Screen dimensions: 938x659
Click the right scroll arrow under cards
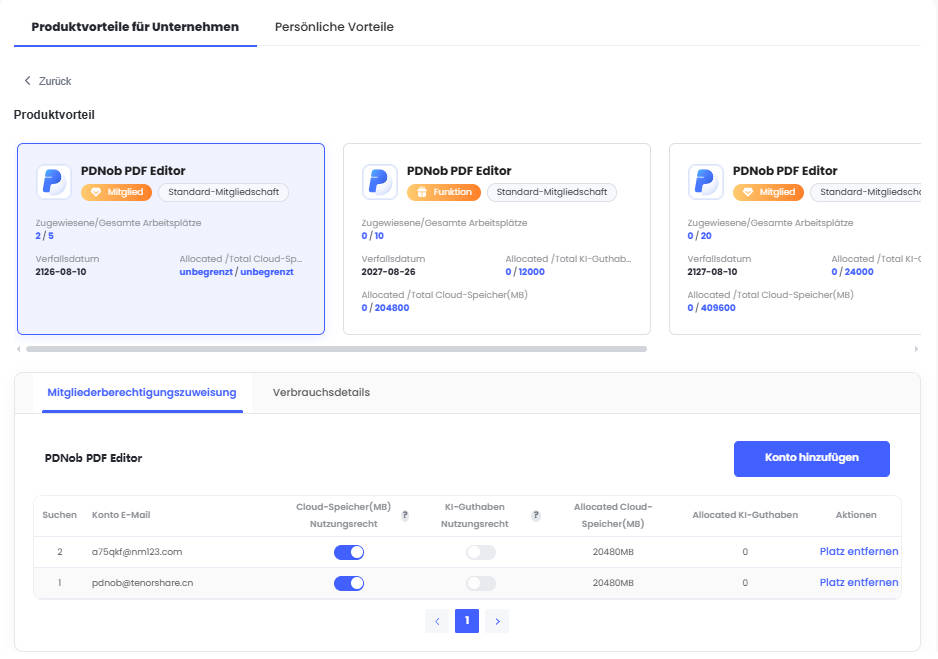pos(916,349)
